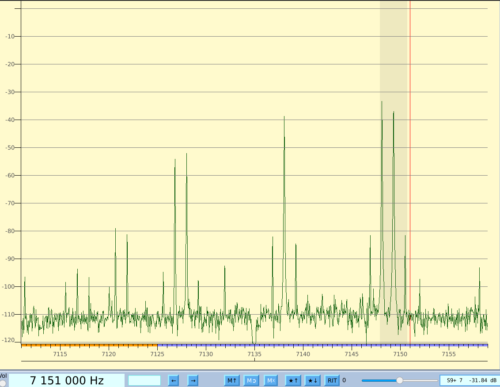Screen dimensions: 500x387
Task: Click the slider handle beside RIT
Action: 399,380
